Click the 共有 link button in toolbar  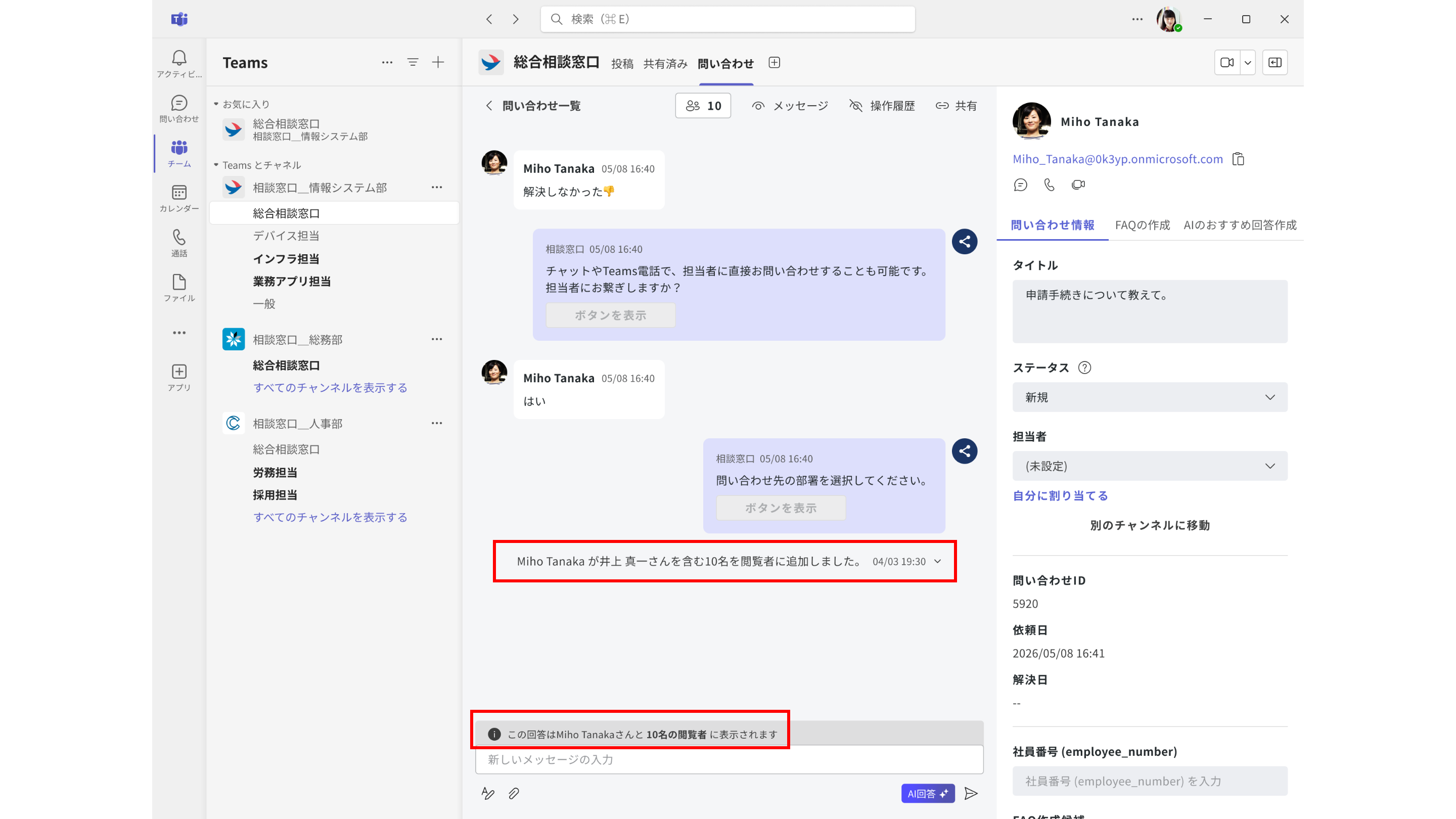[957, 106]
